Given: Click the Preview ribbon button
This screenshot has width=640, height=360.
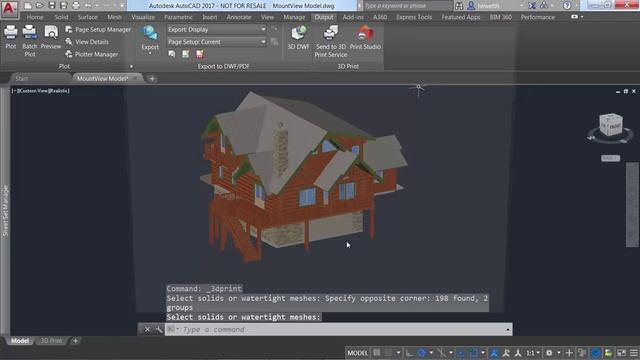Looking at the screenshot, I should click(x=51, y=37).
